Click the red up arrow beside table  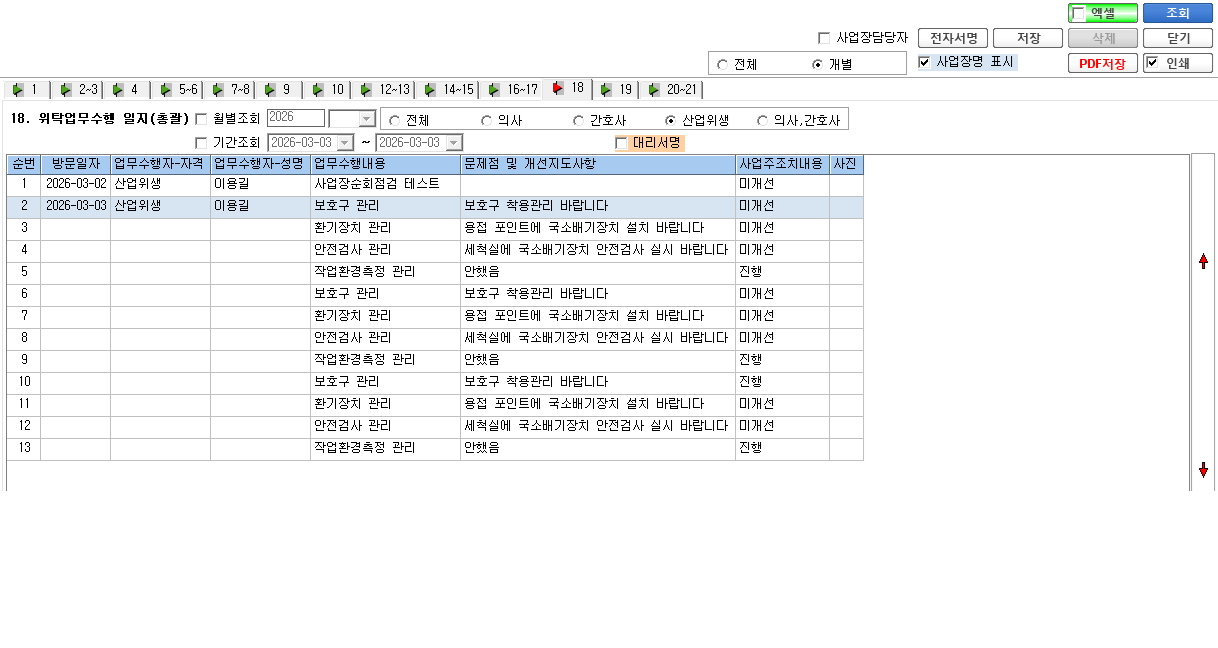(1203, 261)
